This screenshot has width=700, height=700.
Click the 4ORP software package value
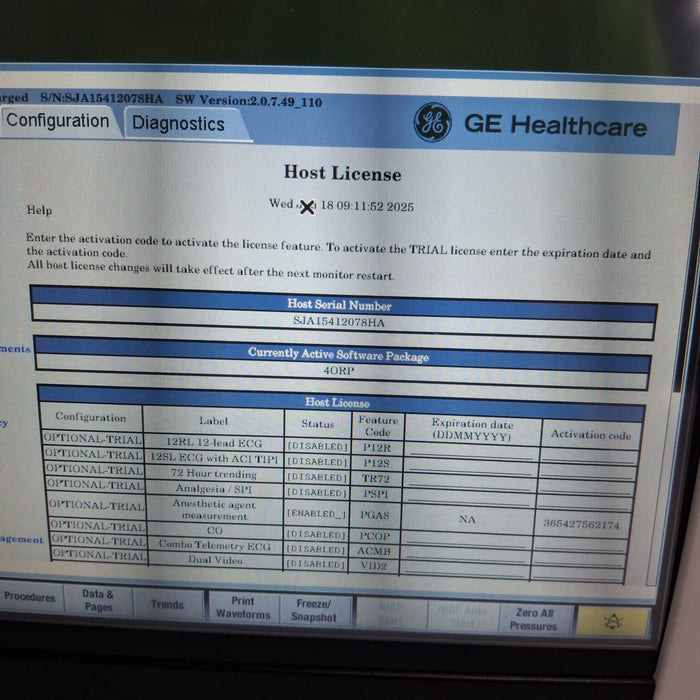[339, 370]
